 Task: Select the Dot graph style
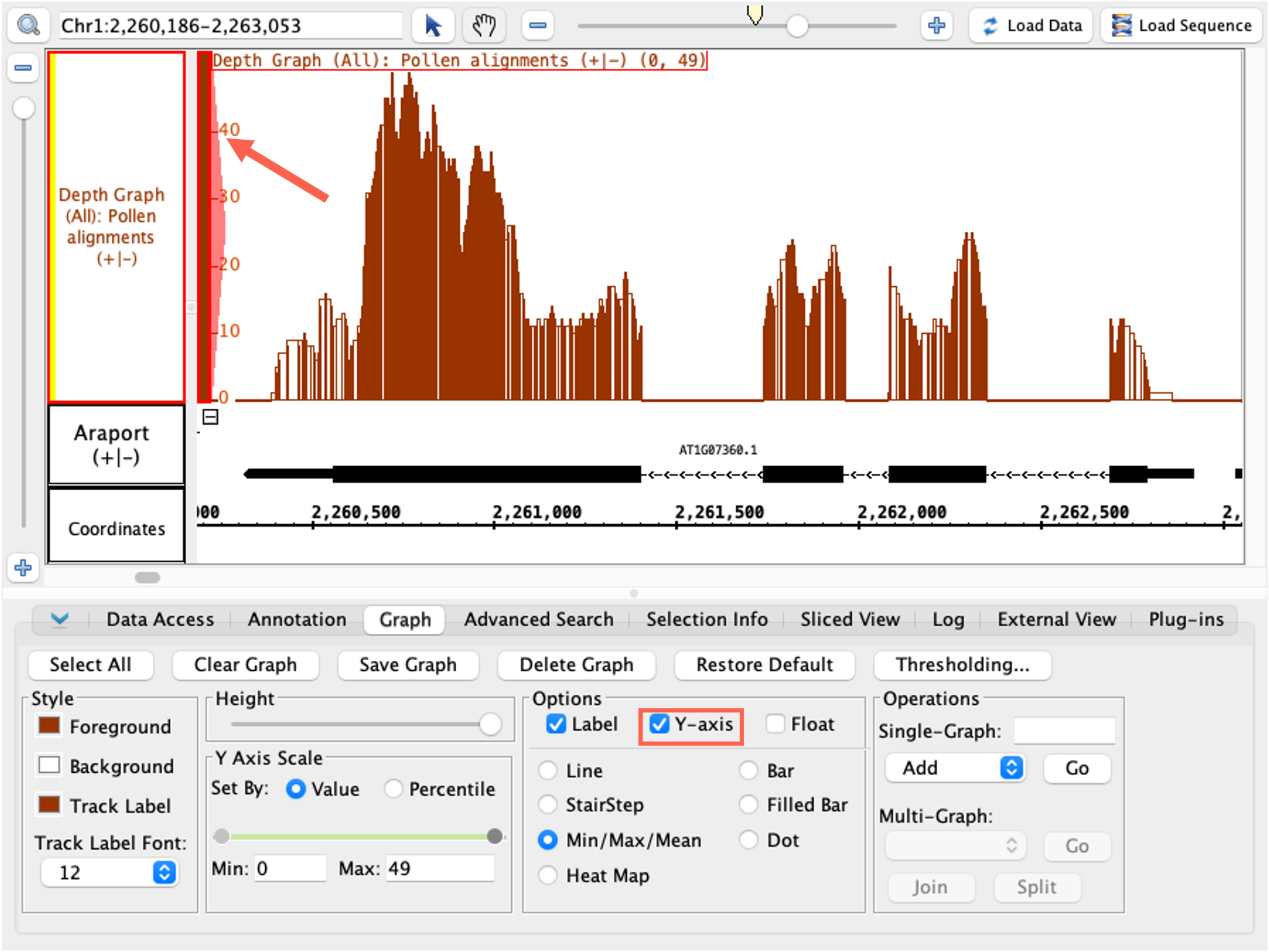(749, 839)
